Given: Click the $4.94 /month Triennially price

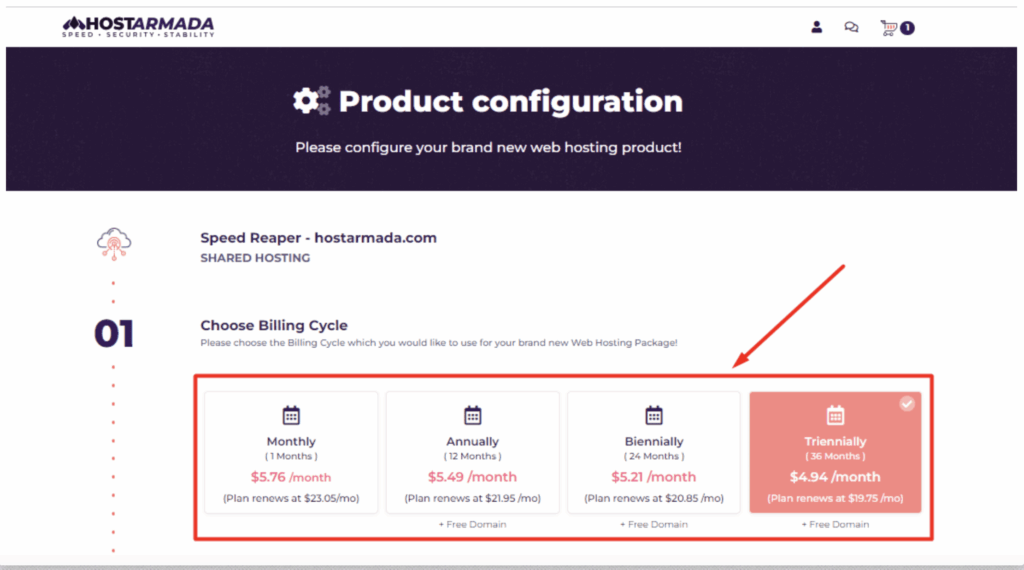Looking at the screenshot, I should (x=835, y=477).
